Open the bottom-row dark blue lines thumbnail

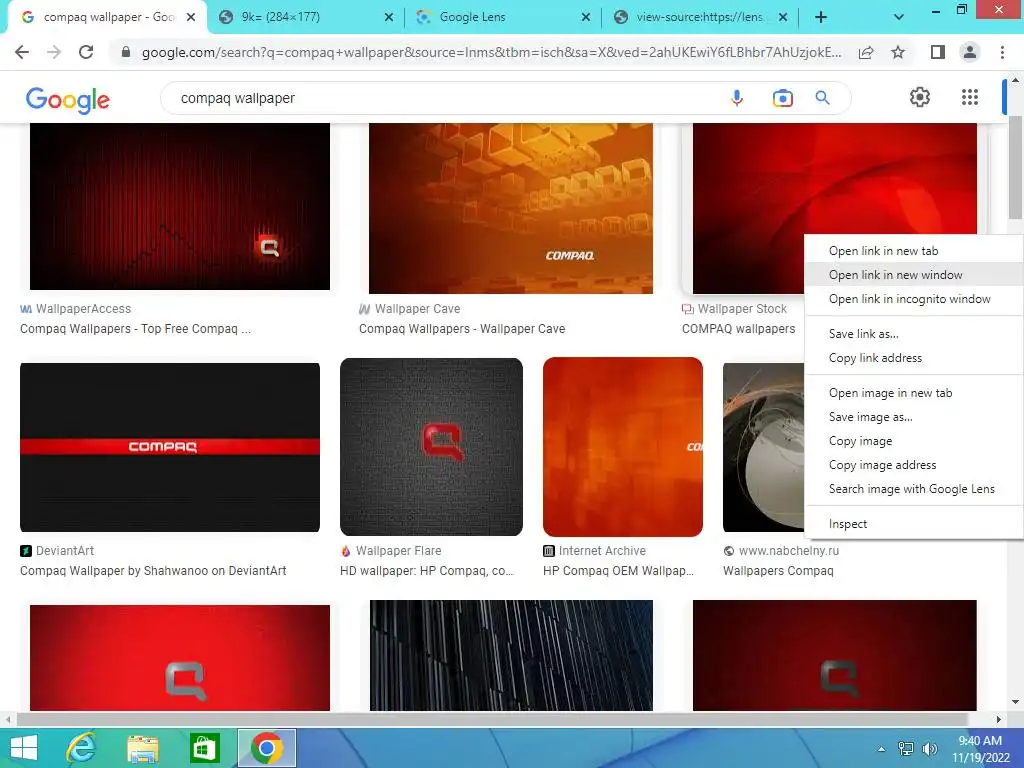coord(511,655)
